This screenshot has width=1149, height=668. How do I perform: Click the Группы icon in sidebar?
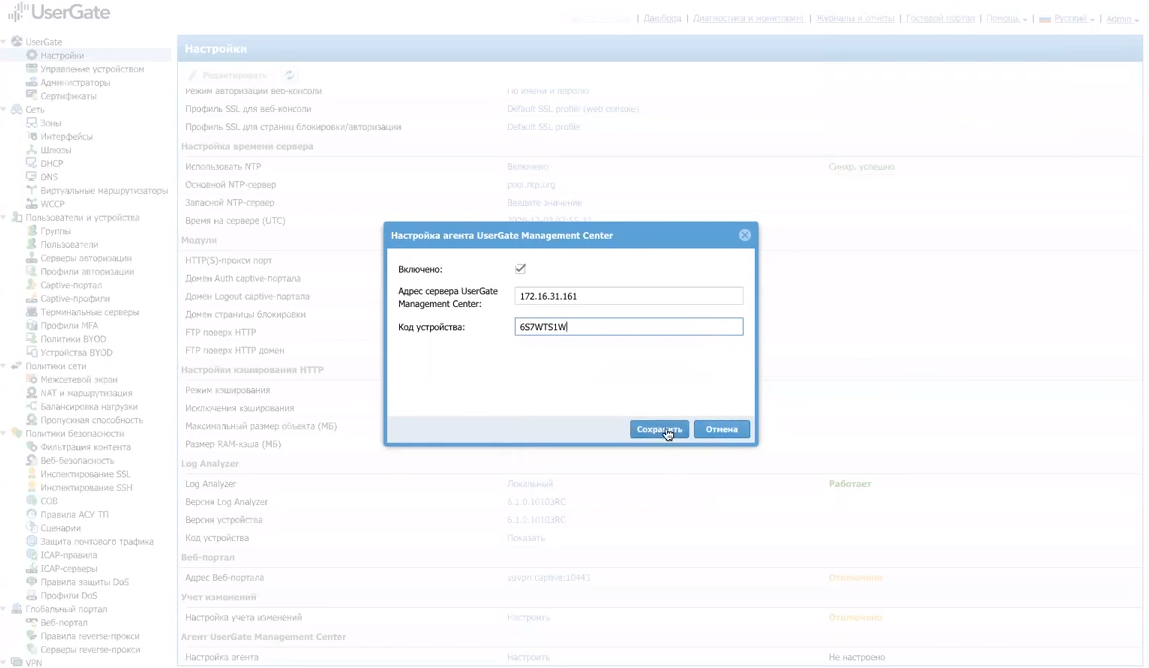tap(32, 231)
